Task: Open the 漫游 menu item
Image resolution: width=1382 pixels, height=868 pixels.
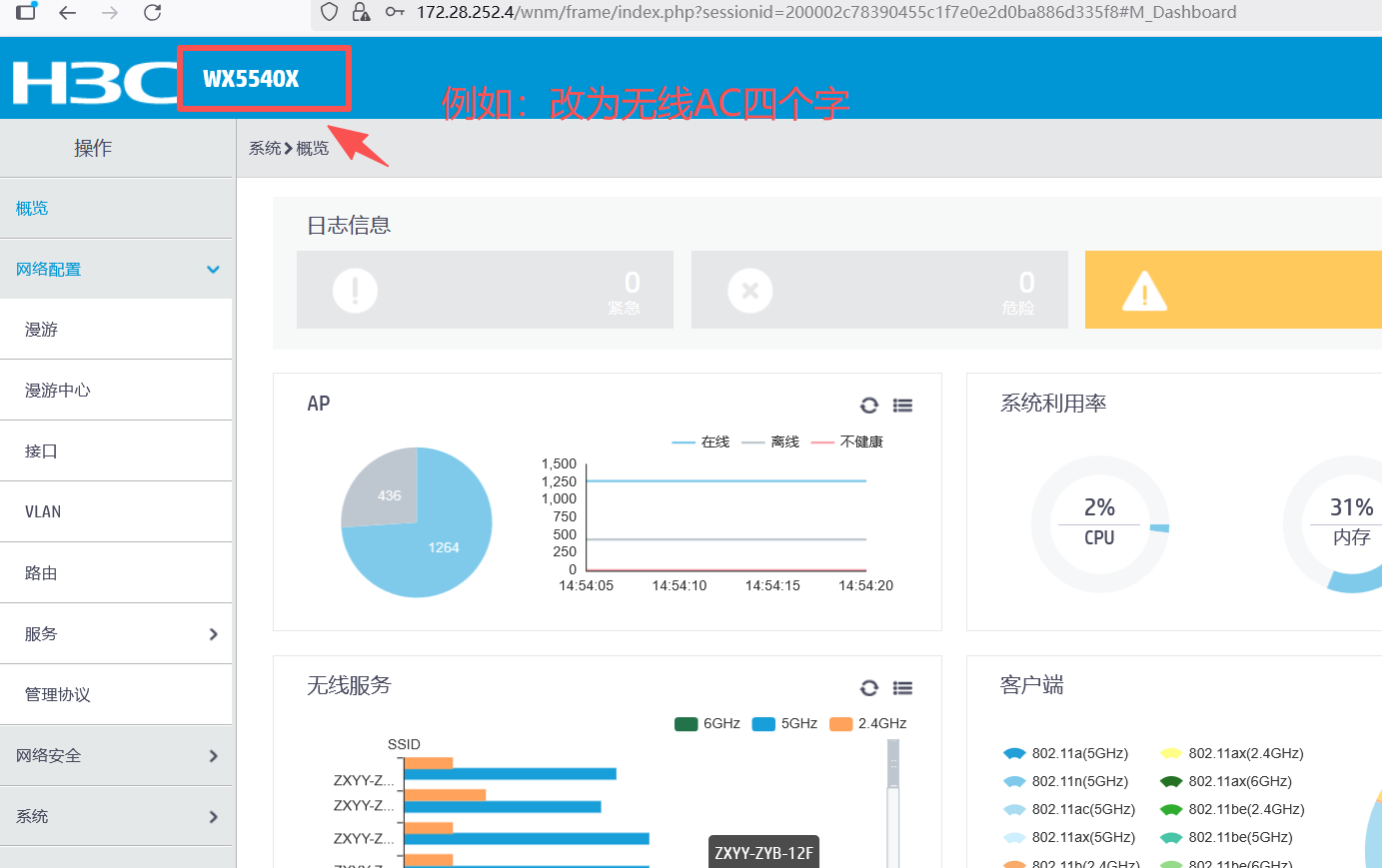Action: [x=116, y=330]
